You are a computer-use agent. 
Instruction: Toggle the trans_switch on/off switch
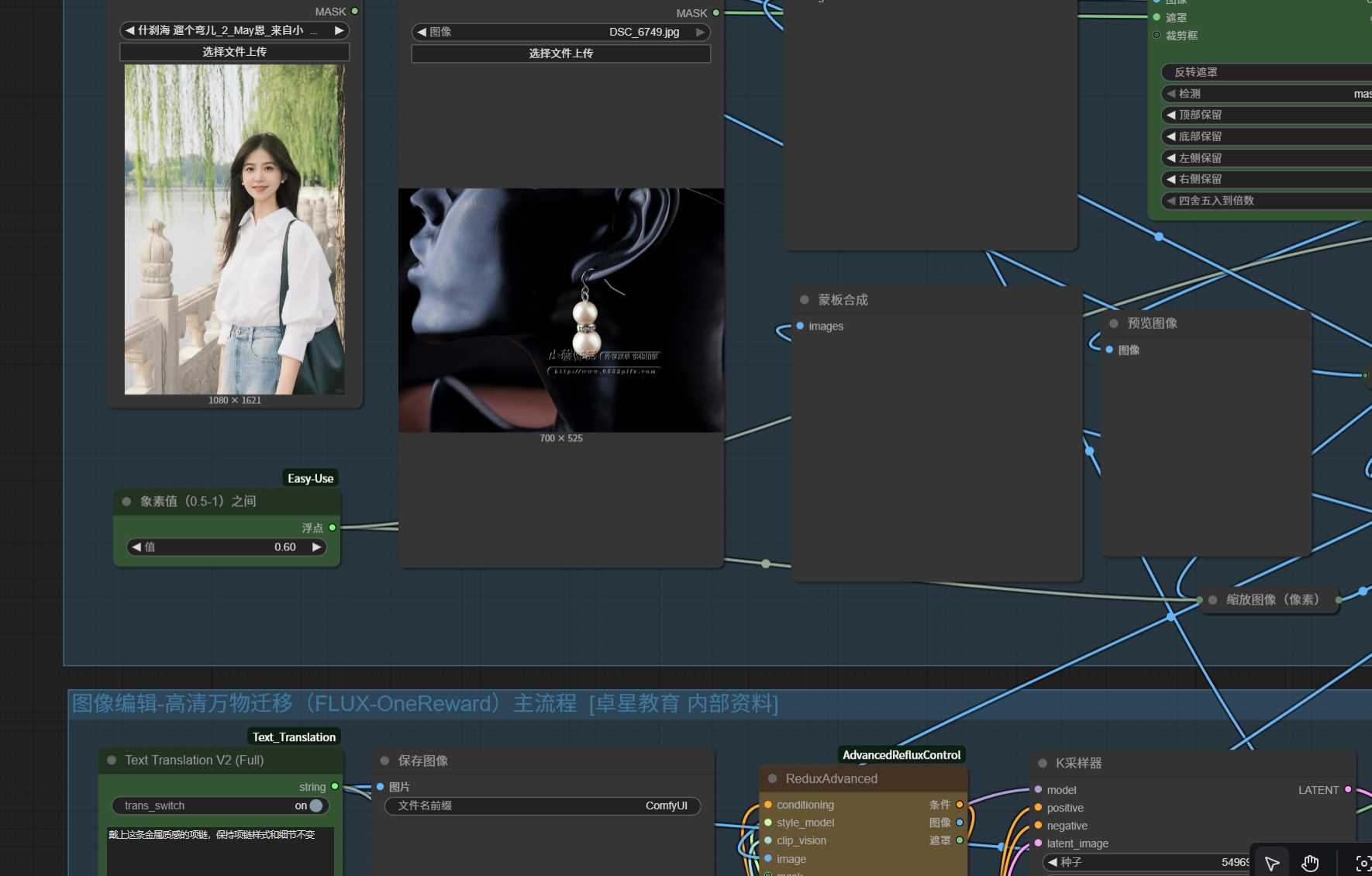(315, 805)
